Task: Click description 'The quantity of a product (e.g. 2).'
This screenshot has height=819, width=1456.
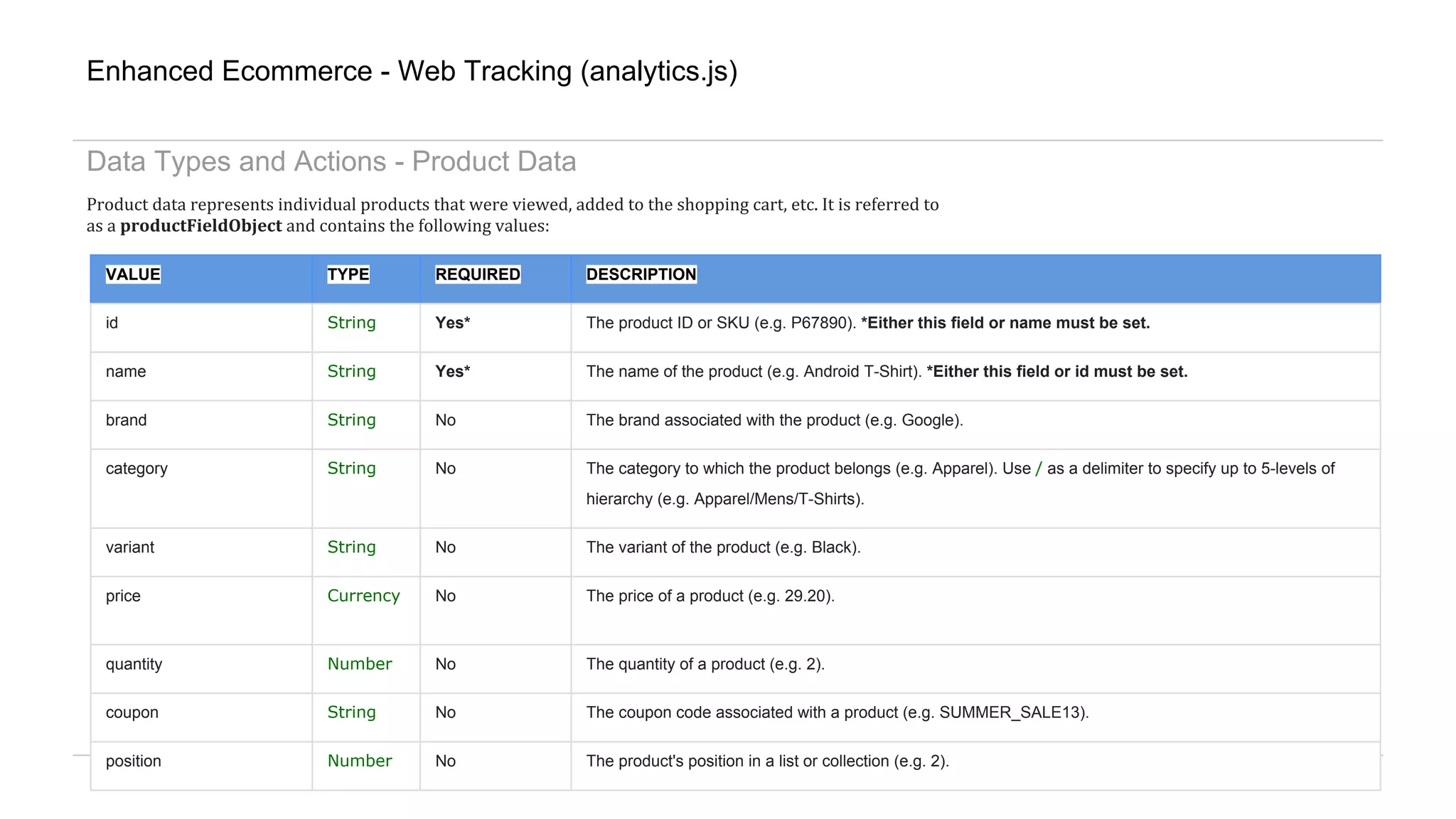Action: tap(705, 665)
